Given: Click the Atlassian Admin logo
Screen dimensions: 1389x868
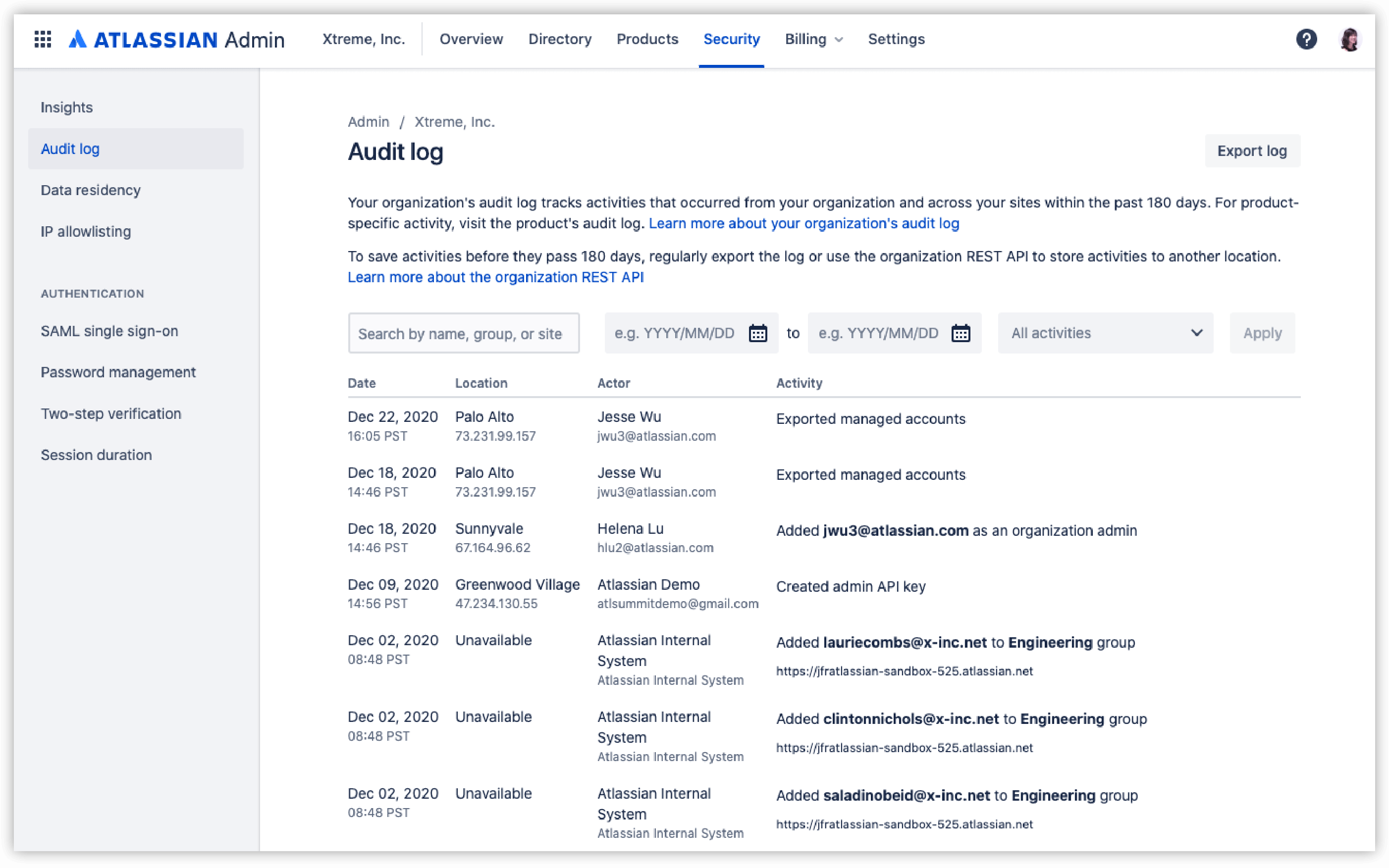Looking at the screenshot, I should 176,39.
